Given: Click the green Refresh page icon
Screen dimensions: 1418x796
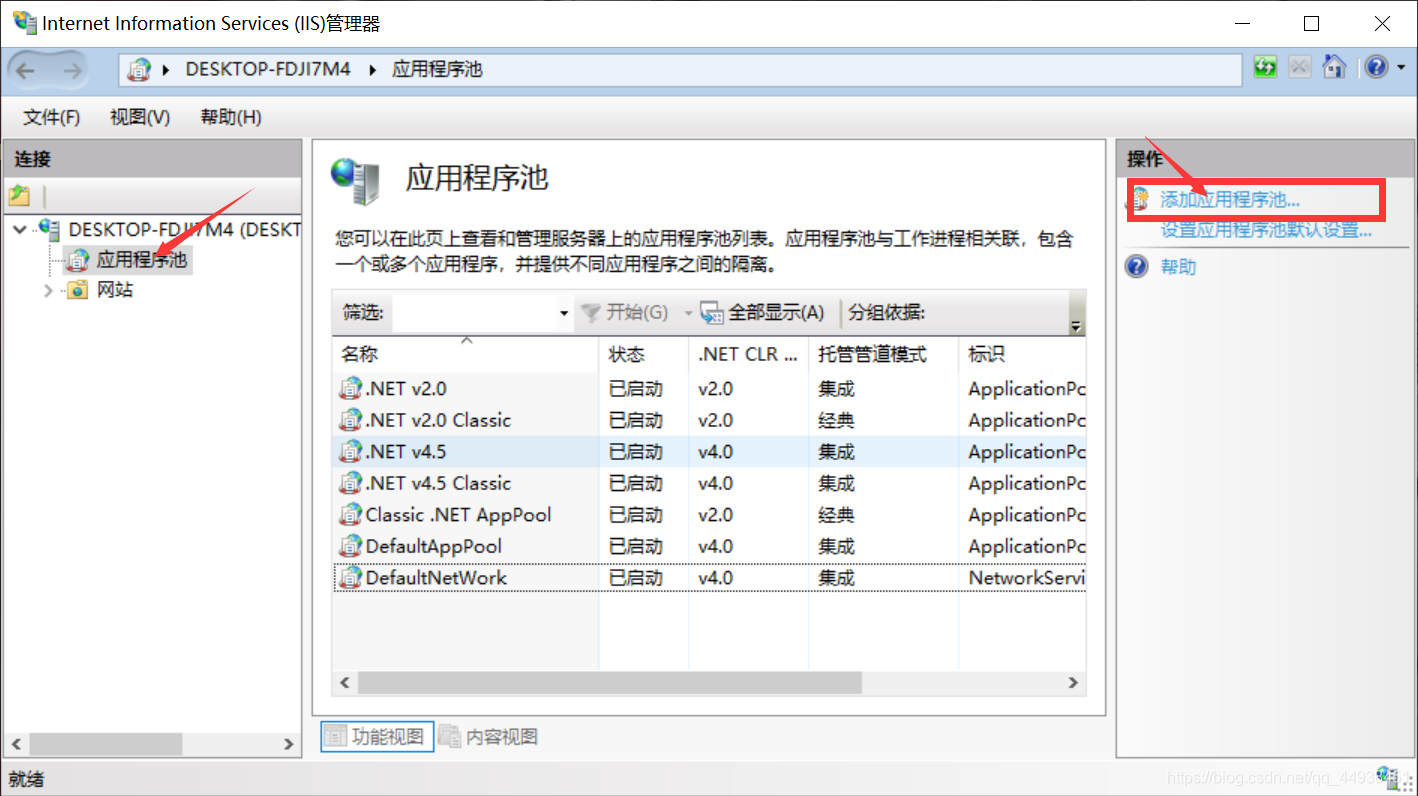Looking at the screenshot, I should click(x=1266, y=68).
